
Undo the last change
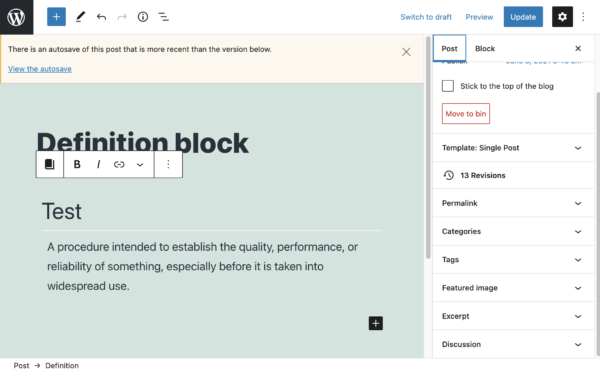[101, 17]
